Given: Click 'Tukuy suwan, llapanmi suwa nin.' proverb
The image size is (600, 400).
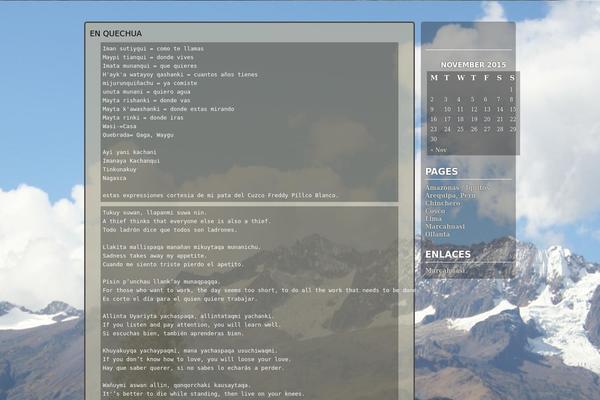Looking at the screenshot, I should coord(155,212).
